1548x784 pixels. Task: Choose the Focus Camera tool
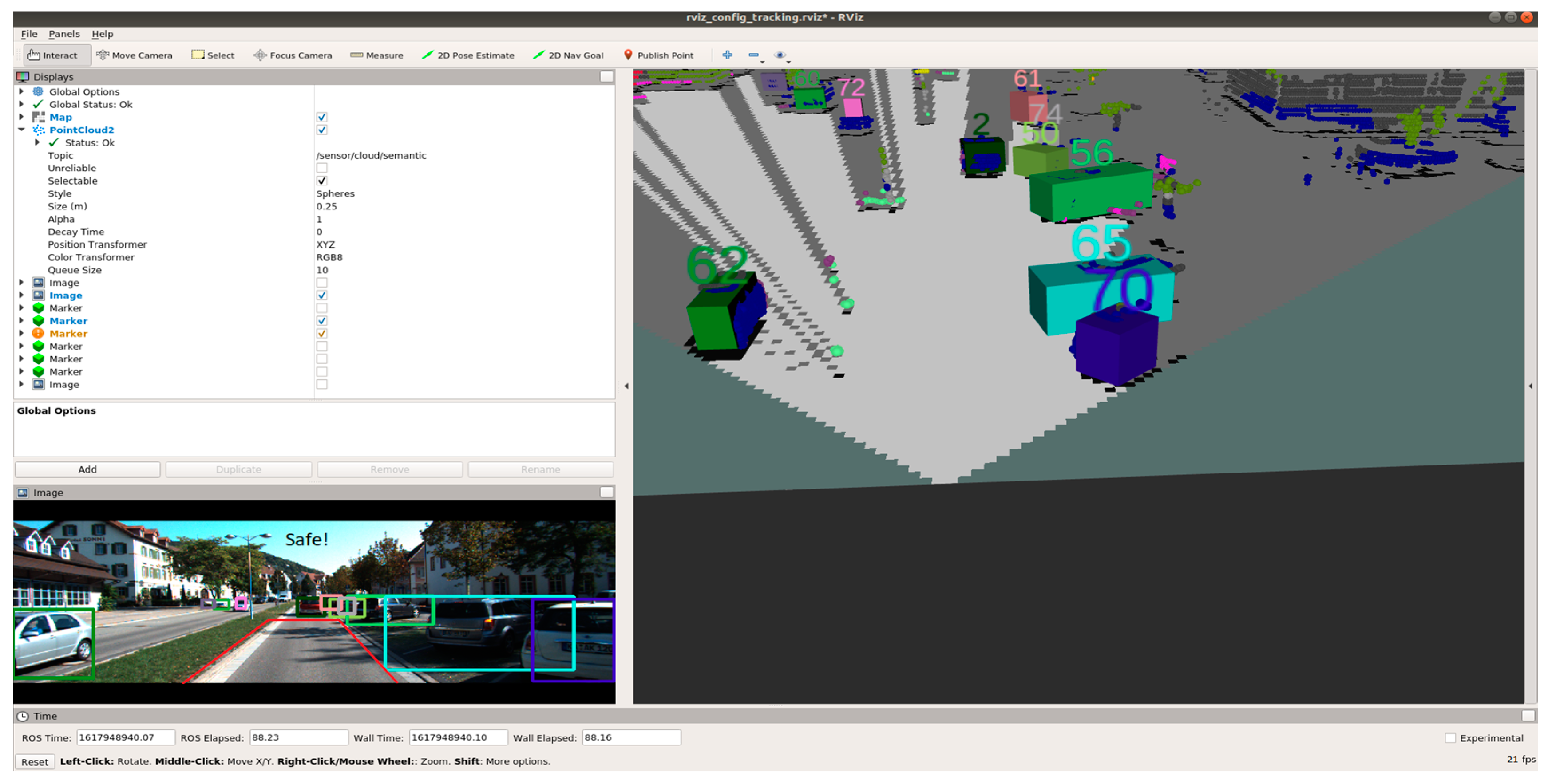(x=293, y=55)
